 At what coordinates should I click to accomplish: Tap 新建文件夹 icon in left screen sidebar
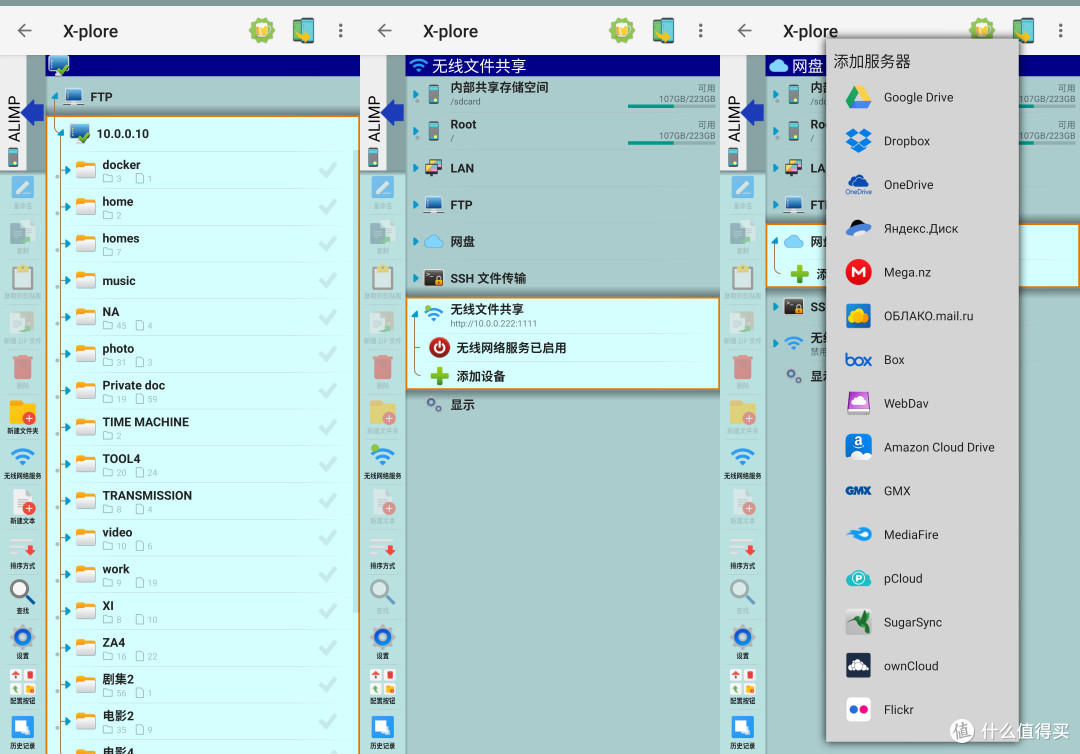(23, 417)
